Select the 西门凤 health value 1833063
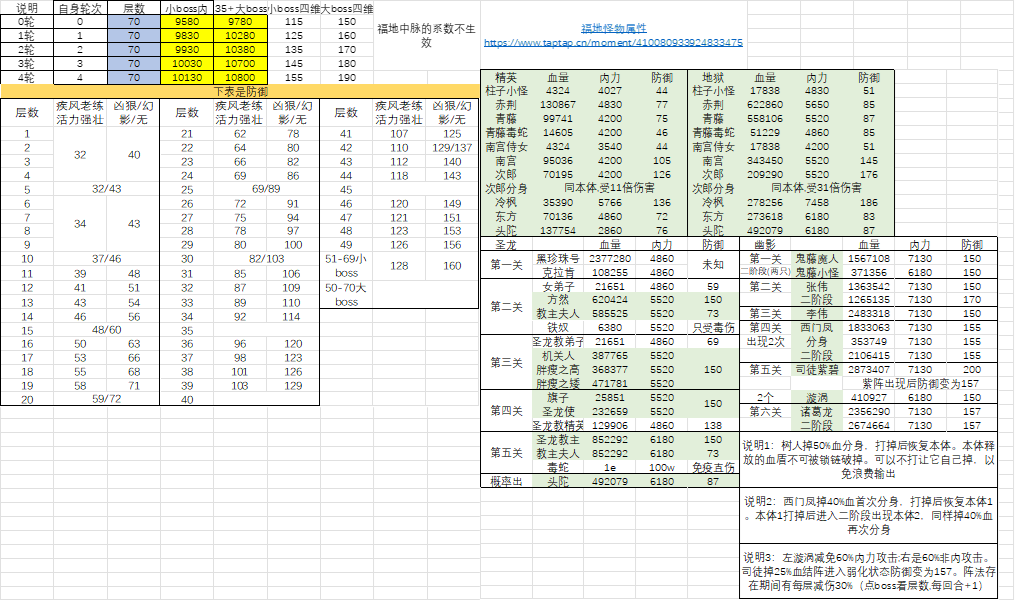This screenshot has width=1015, height=601. 869,328
